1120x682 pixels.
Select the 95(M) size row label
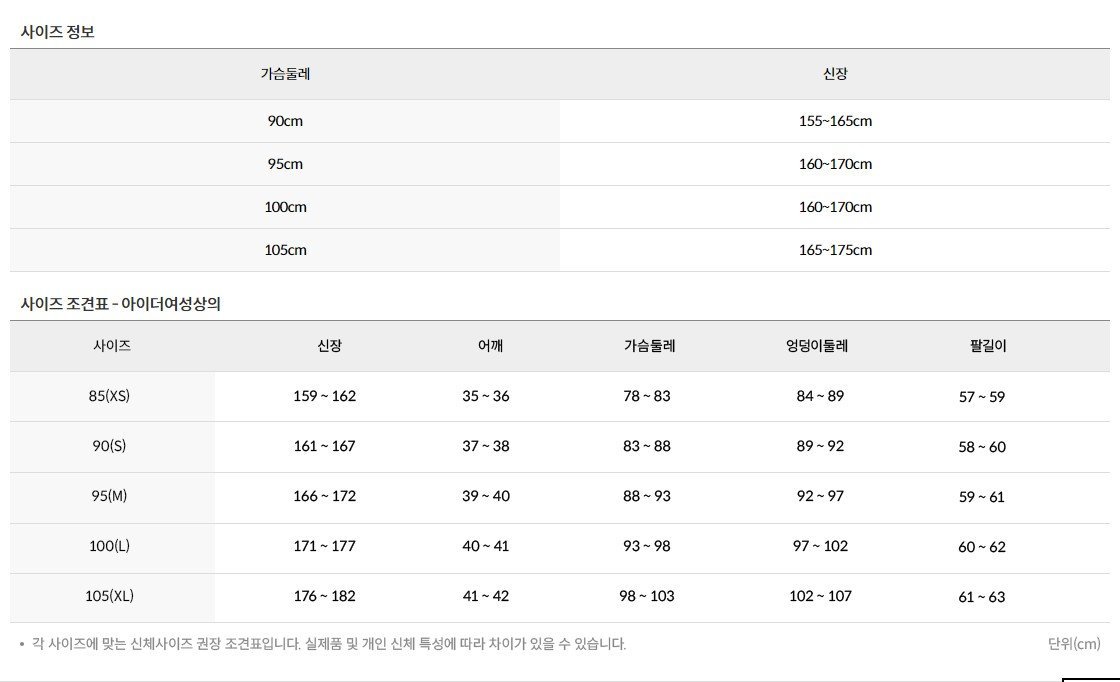(109, 496)
